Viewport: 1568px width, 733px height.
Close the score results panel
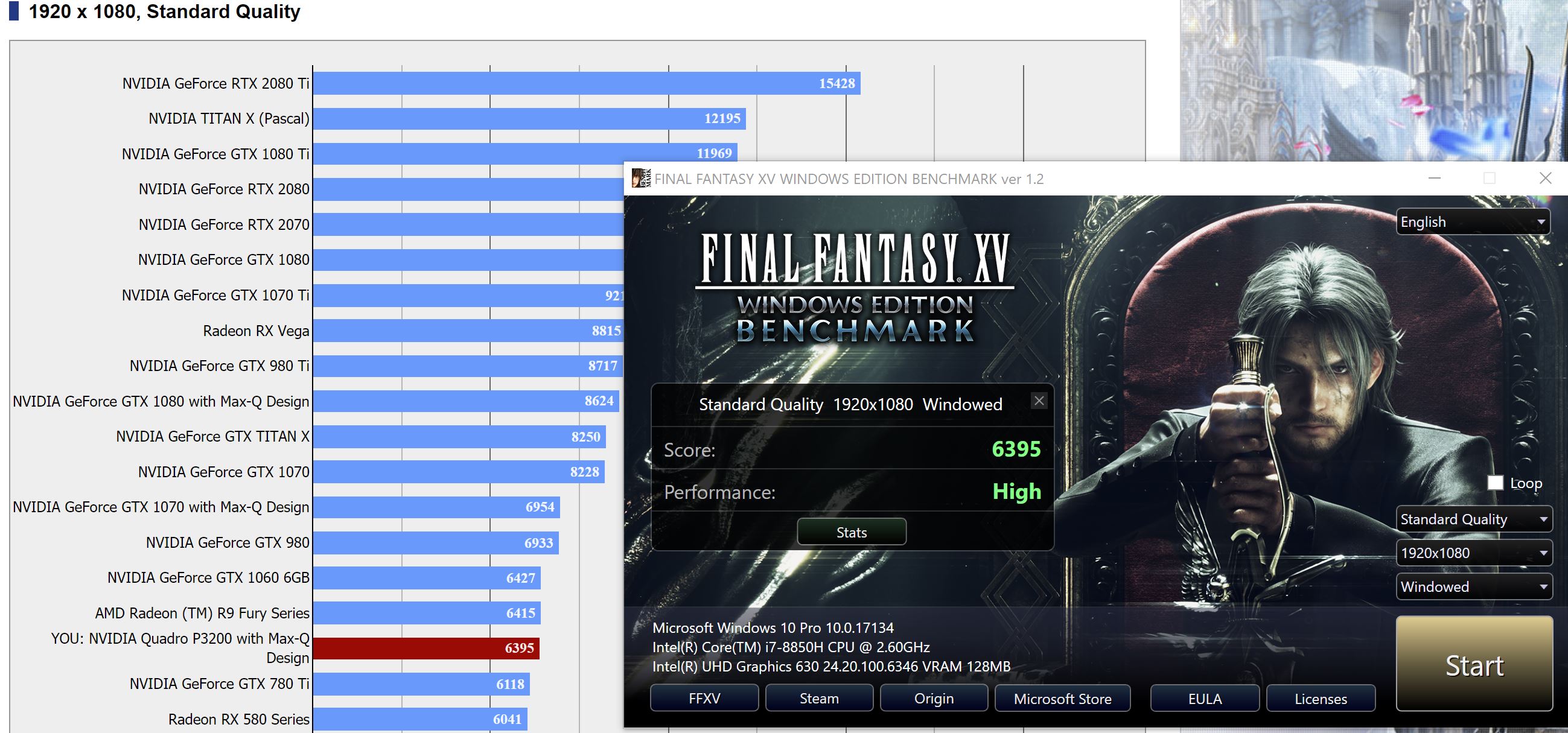1039,401
